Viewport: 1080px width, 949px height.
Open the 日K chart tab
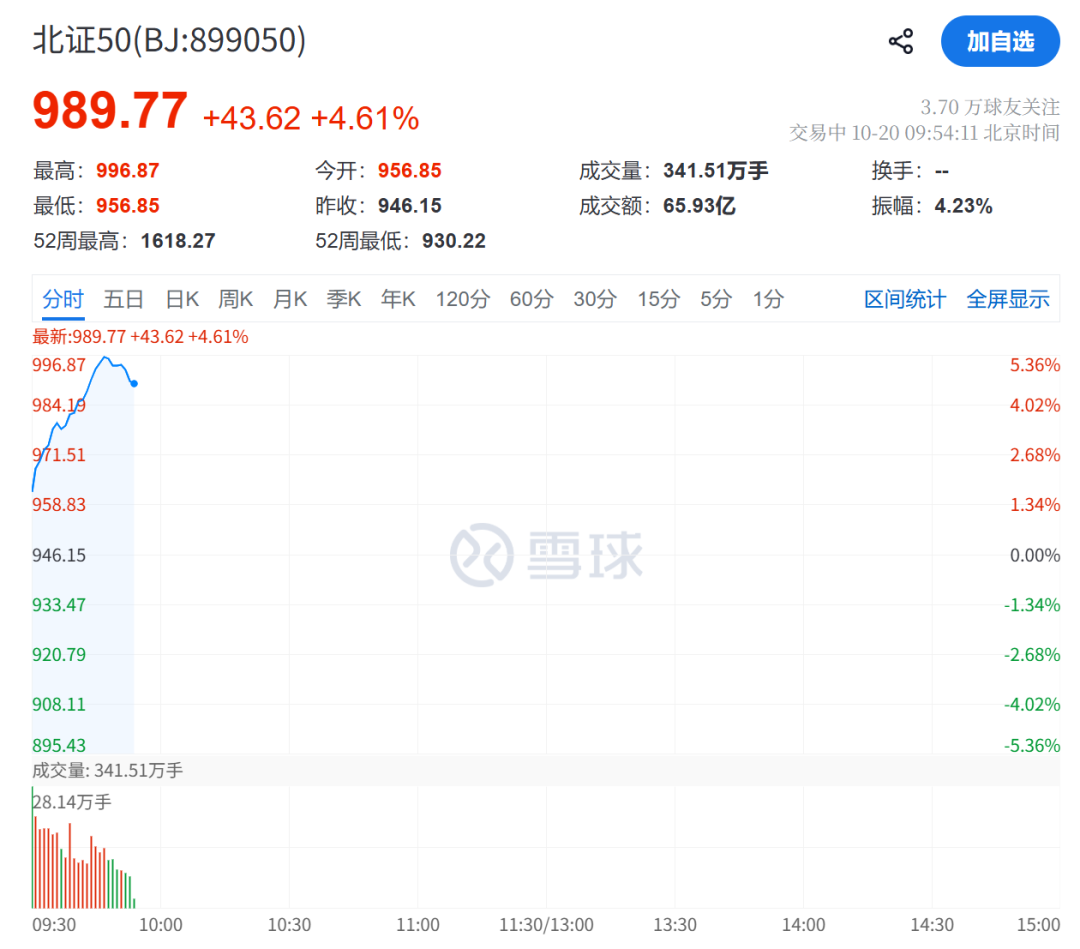click(x=183, y=299)
